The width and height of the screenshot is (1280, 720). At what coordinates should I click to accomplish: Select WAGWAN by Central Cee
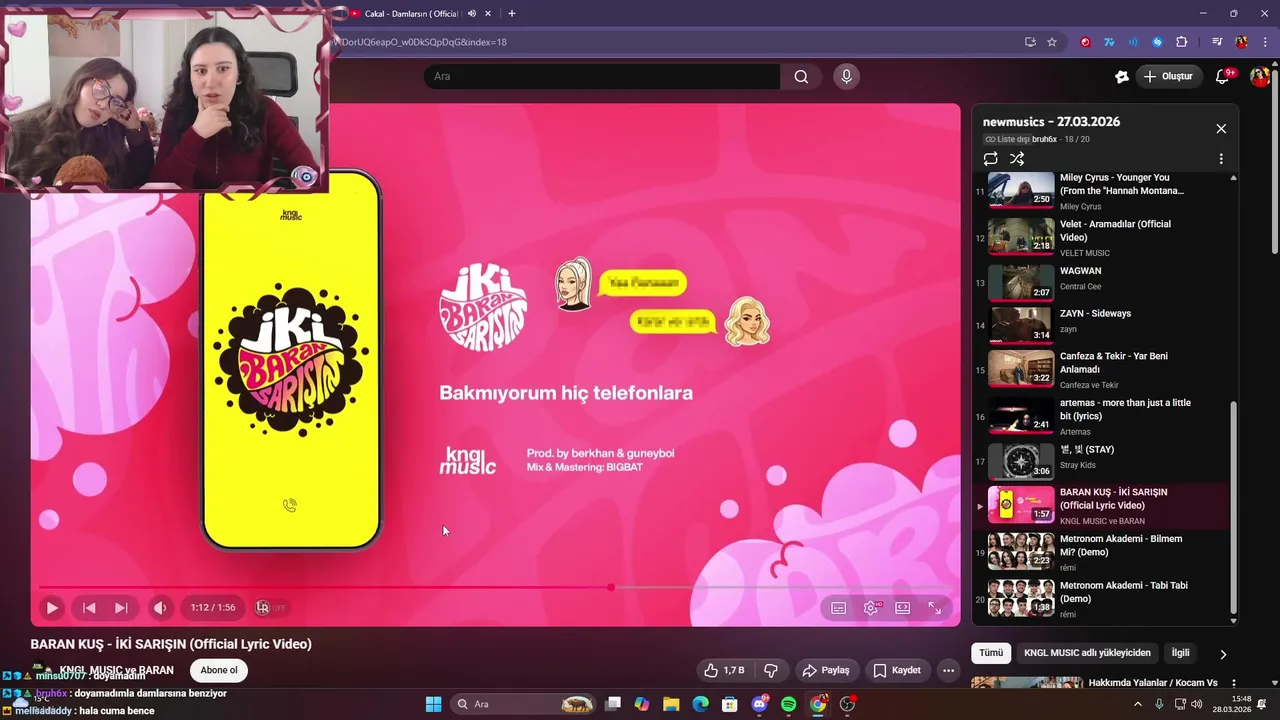pos(1099,284)
